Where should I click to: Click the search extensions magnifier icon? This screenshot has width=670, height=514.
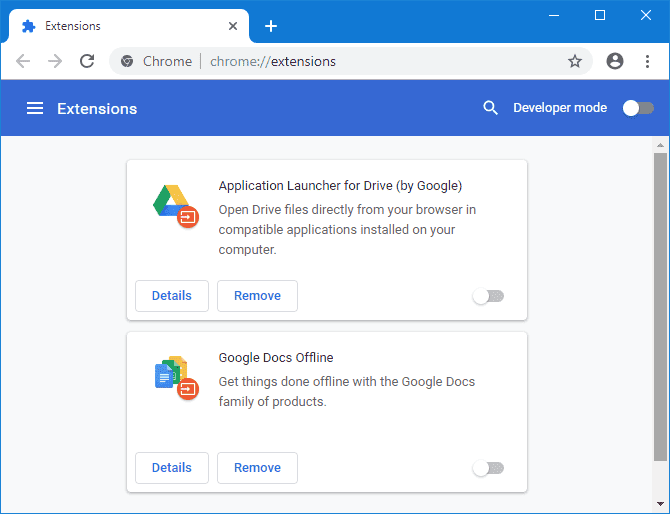(x=490, y=108)
